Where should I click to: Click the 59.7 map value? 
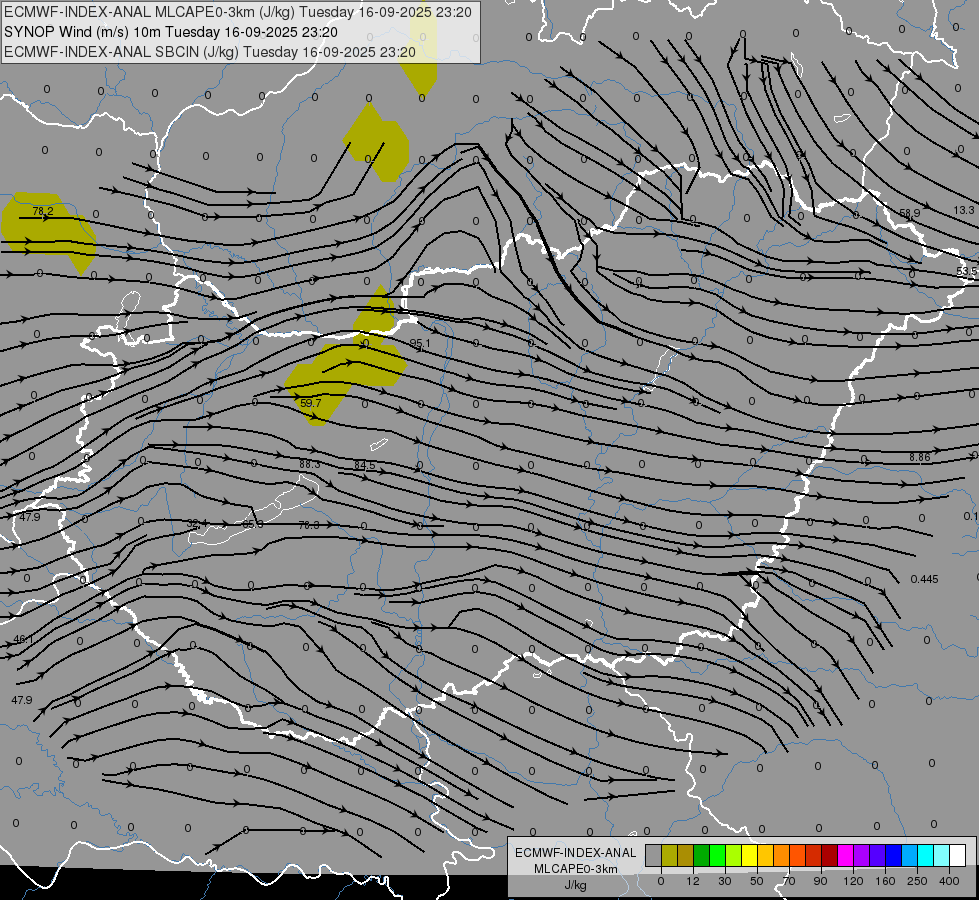(x=310, y=403)
